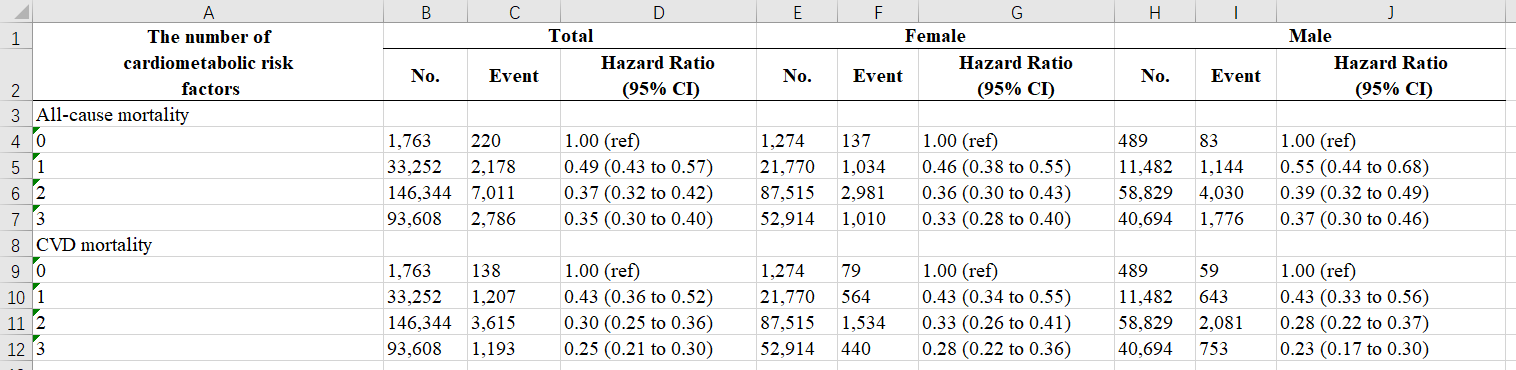Select column C header
This screenshot has width=1516, height=370.
(x=513, y=12)
